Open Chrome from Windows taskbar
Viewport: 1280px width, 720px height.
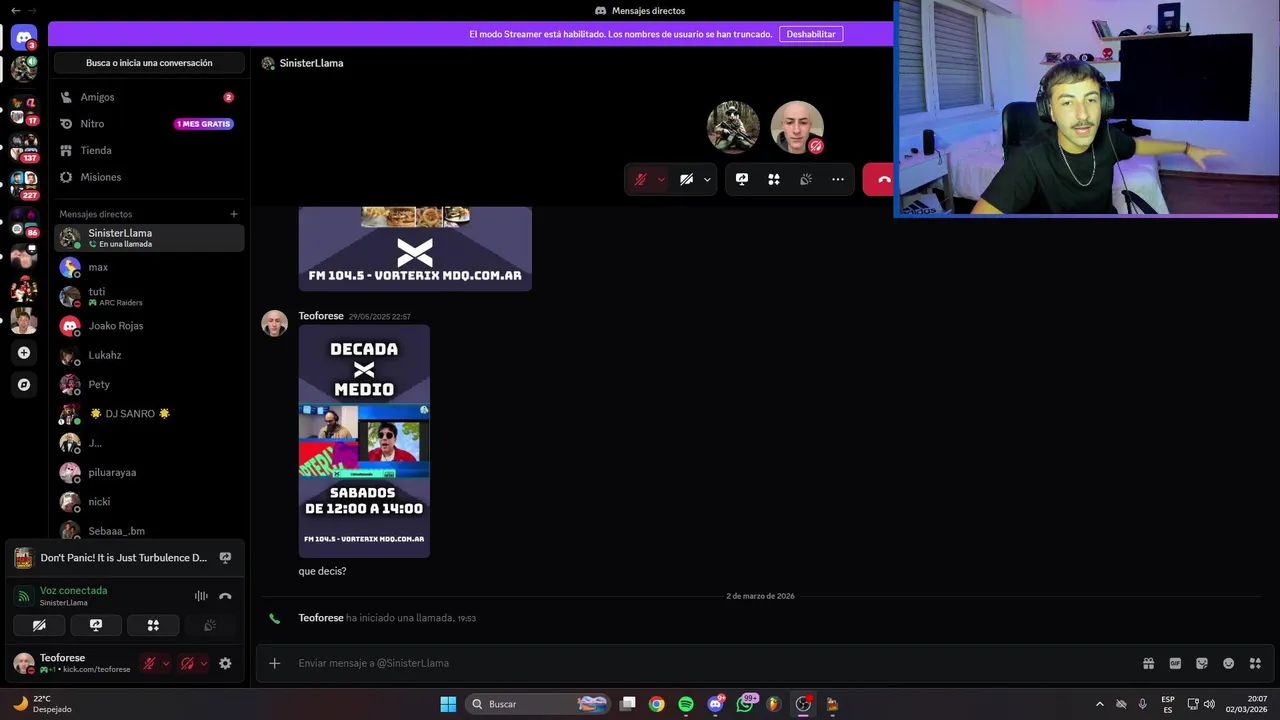(x=656, y=704)
